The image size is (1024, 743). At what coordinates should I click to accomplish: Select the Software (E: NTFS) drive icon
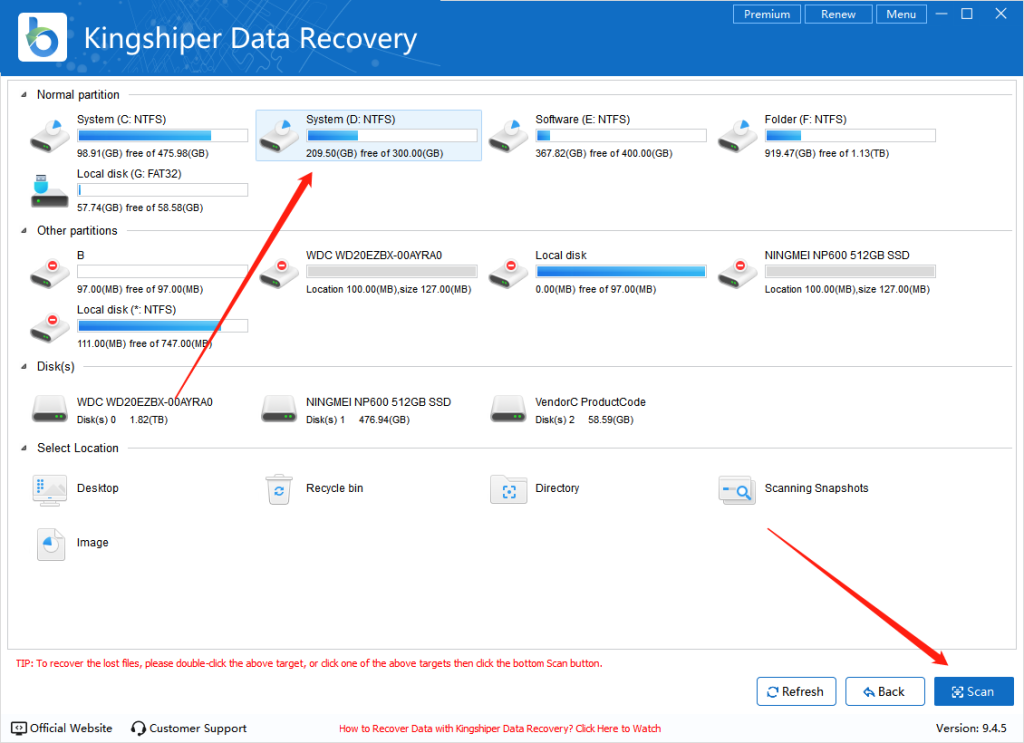click(x=508, y=136)
